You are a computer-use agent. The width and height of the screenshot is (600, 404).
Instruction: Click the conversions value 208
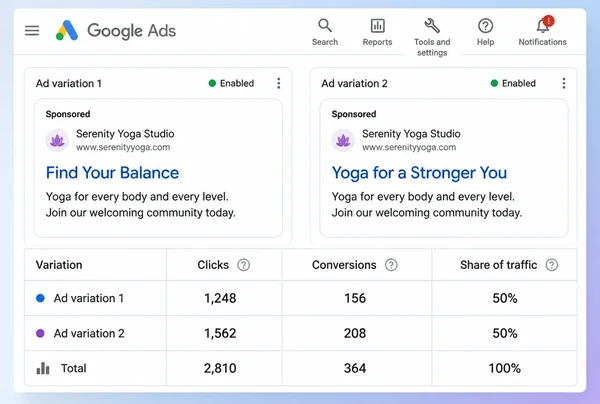click(355, 333)
